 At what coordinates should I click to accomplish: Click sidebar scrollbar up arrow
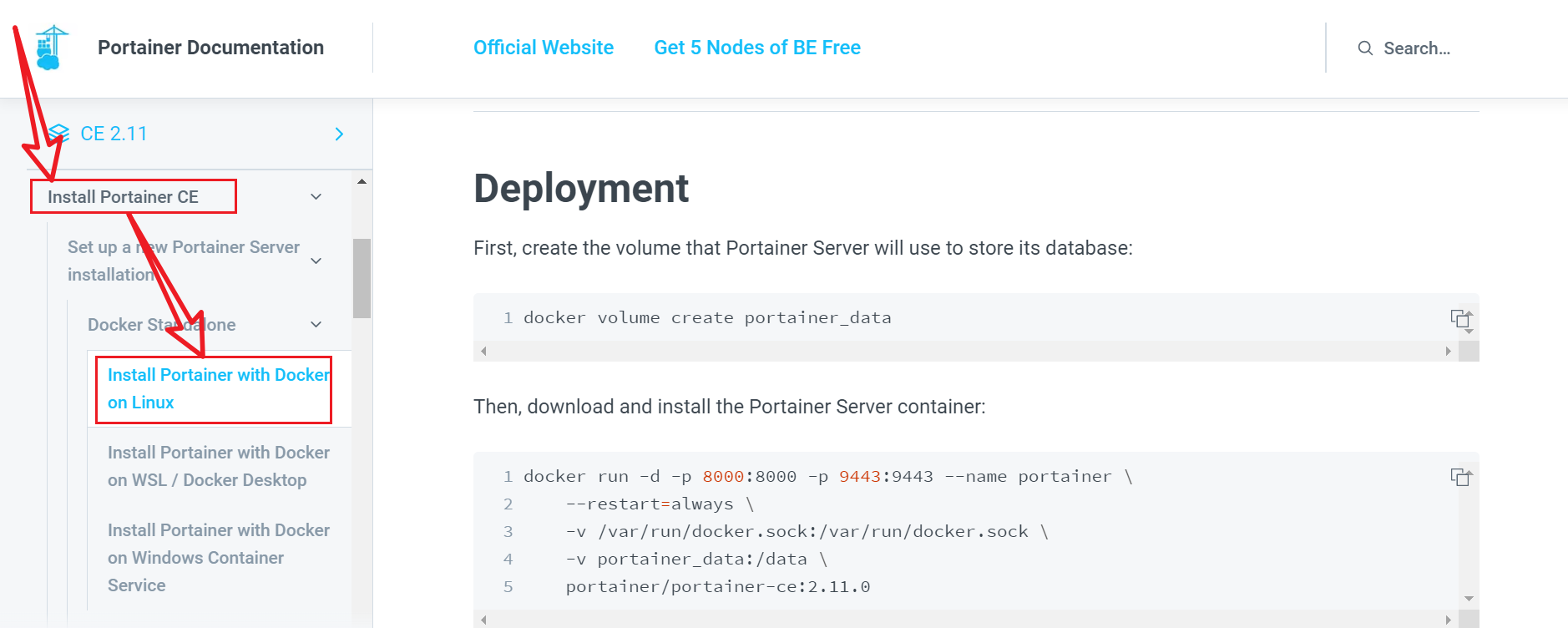362,181
